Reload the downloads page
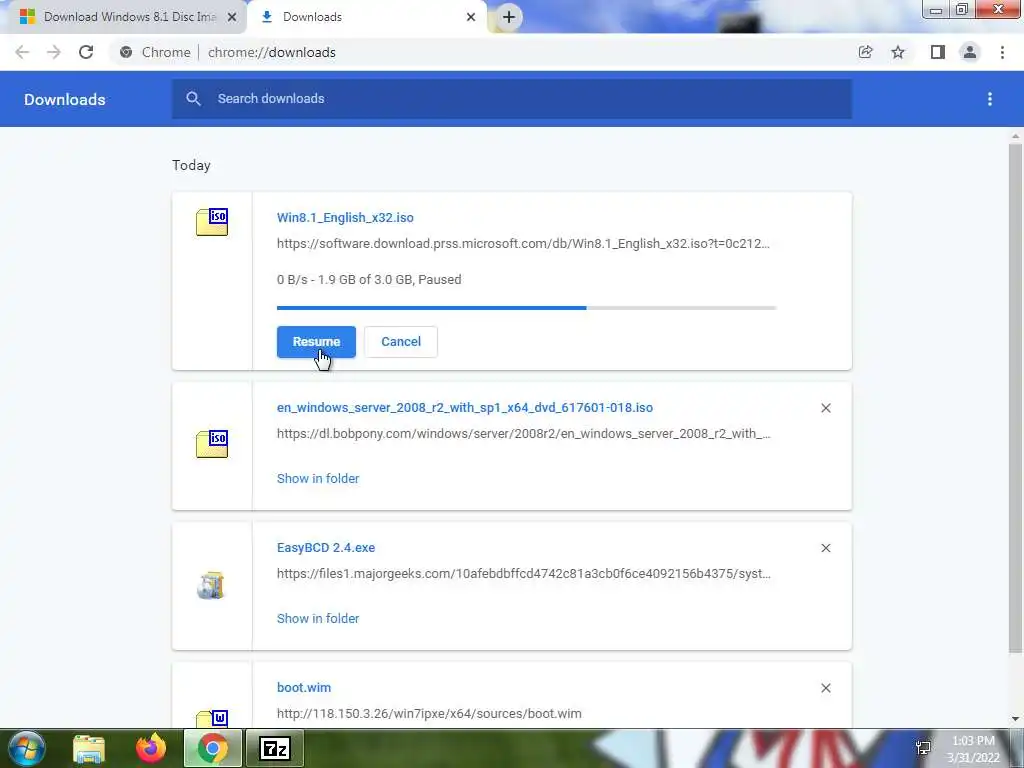This screenshot has height=768, width=1024. click(x=86, y=52)
